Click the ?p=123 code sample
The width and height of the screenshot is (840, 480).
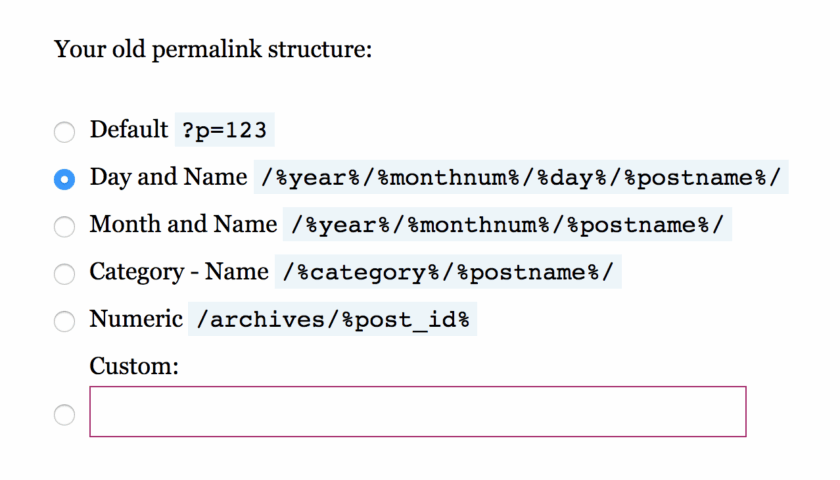[225, 131]
